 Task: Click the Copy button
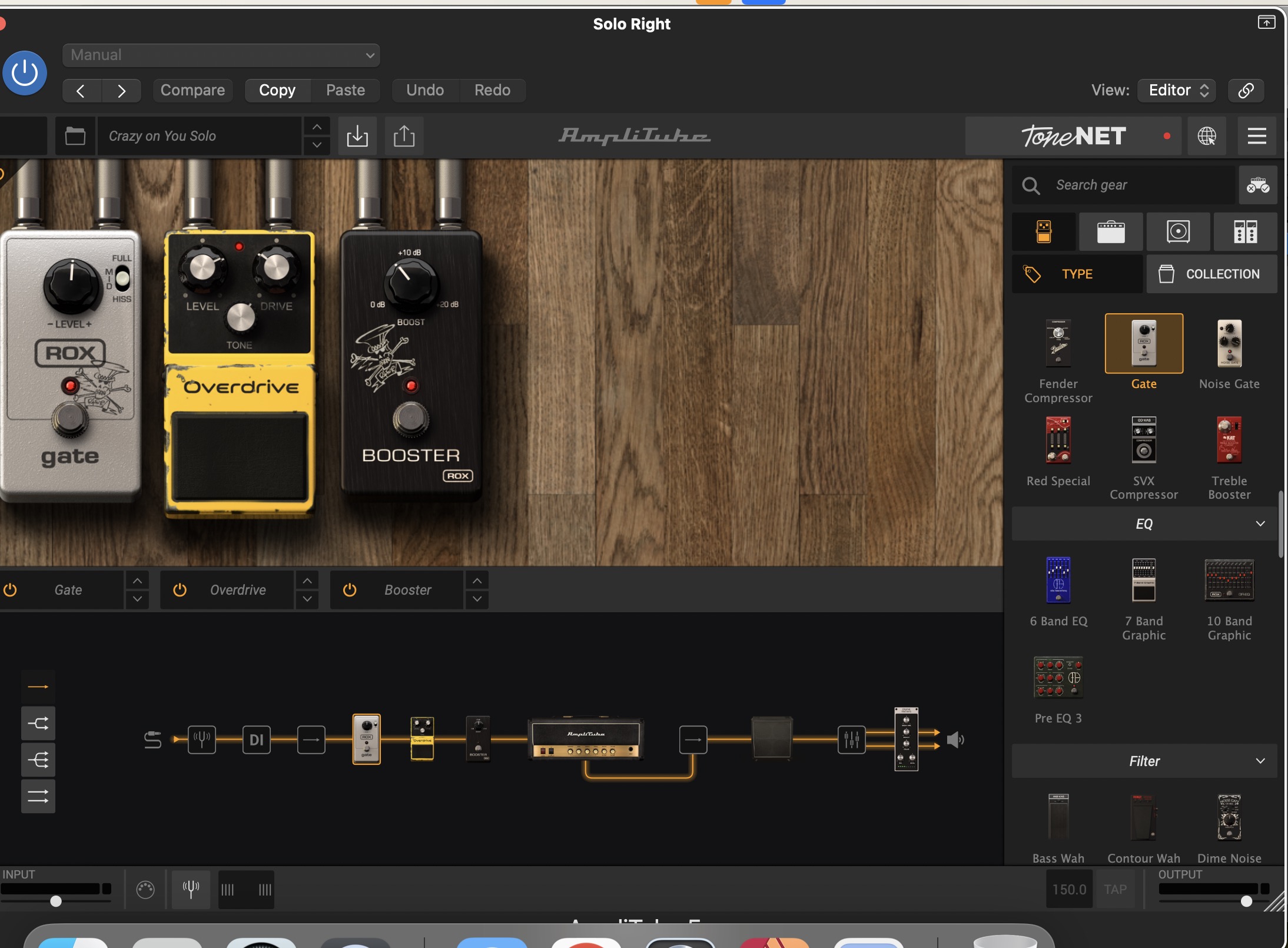click(277, 90)
